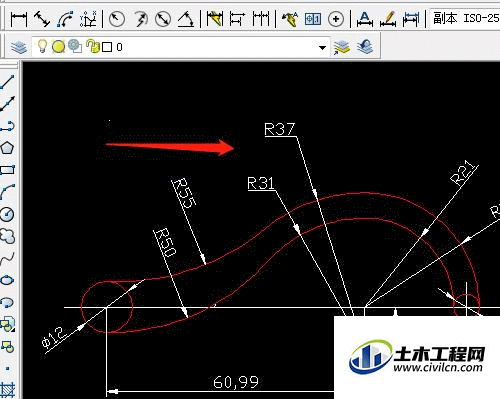Select the Ellipse tool
The height and width of the screenshot is (399, 500).
tap(7, 280)
